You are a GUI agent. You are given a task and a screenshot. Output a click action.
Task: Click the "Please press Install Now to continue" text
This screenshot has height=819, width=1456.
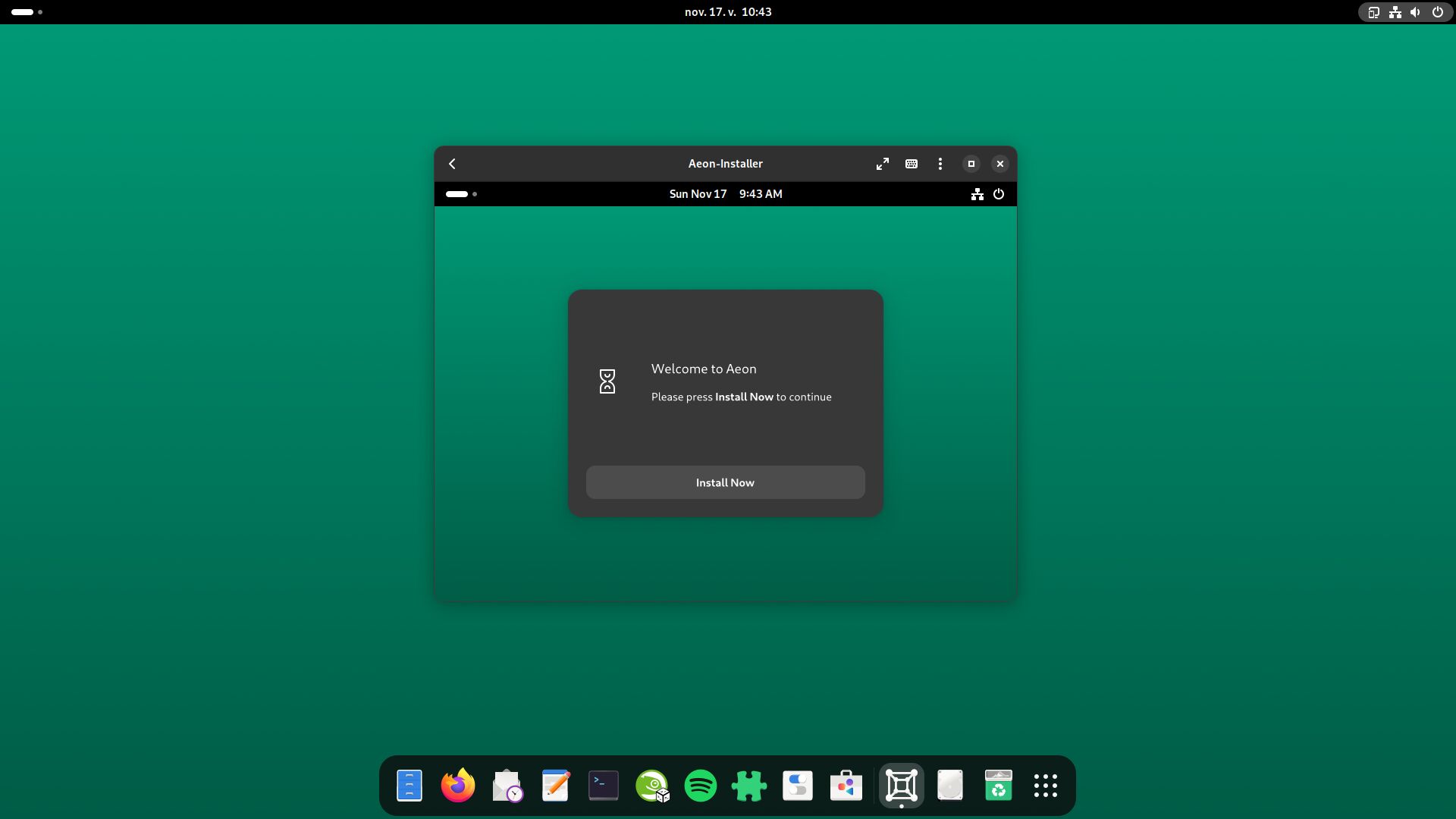click(x=741, y=397)
